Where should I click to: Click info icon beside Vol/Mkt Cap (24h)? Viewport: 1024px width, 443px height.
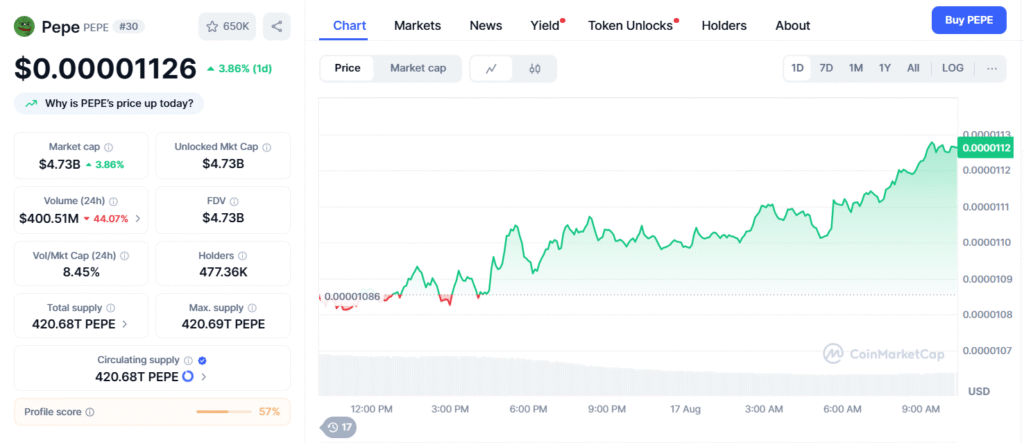tap(124, 256)
